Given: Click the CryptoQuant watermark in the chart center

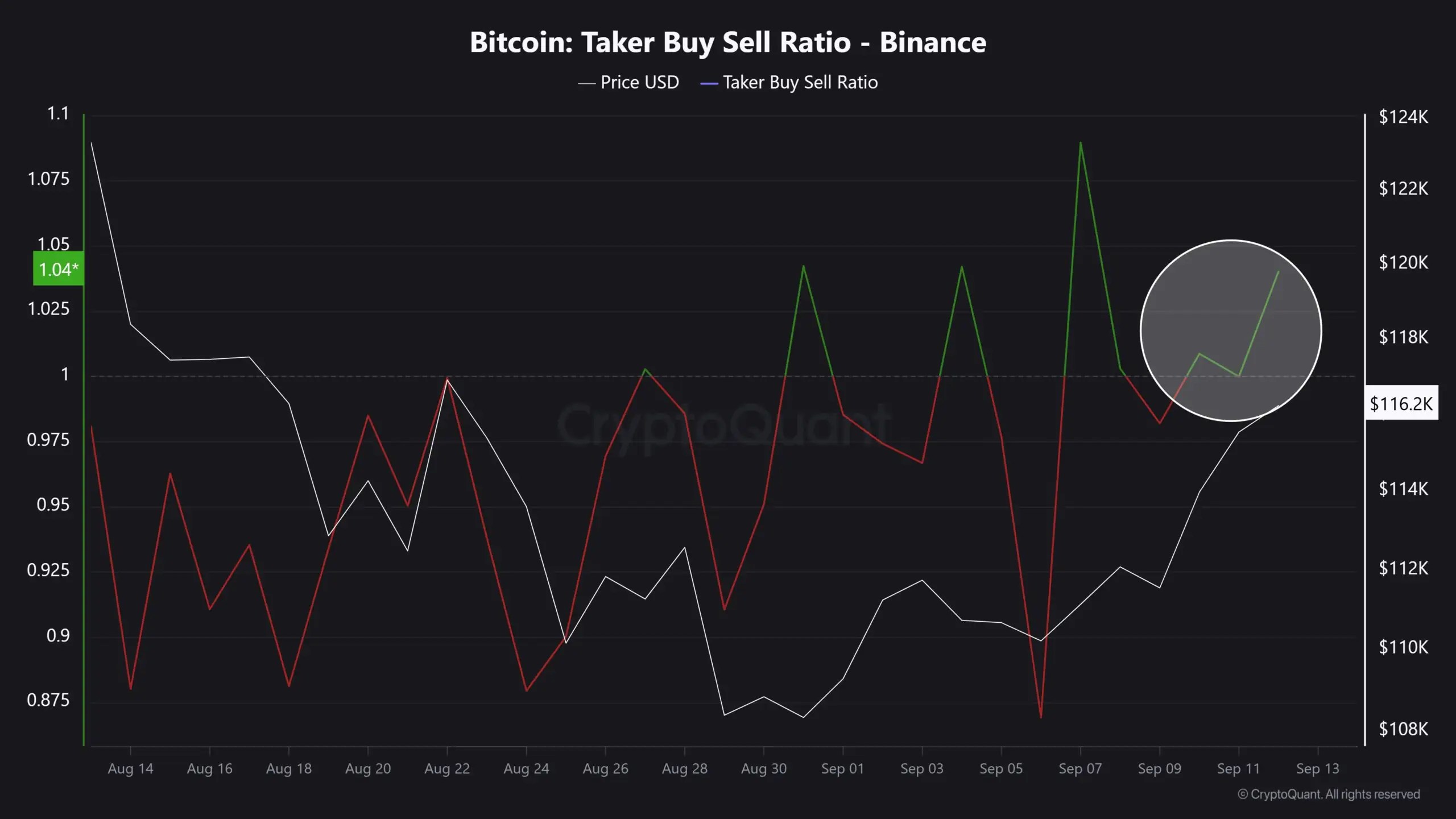Looking at the screenshot, I should (x=723, y=424).
